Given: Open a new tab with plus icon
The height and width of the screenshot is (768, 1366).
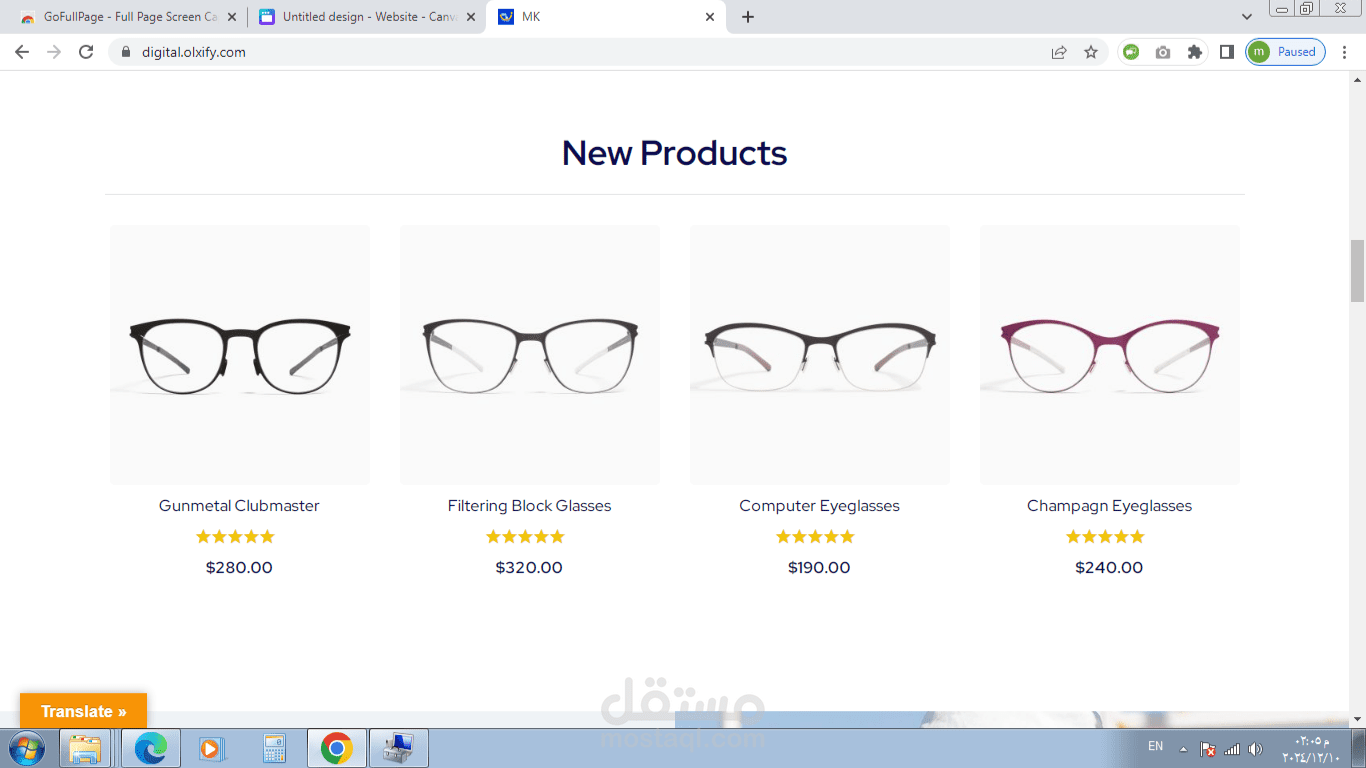Looking at the screenshot, I should coord(748,17).
